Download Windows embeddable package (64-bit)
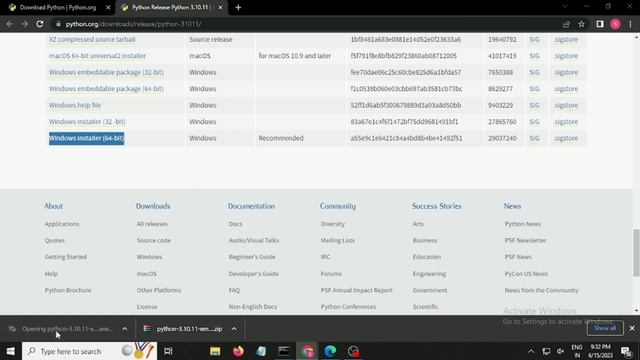This screenshot has width=640, height=360. point(106,89)
